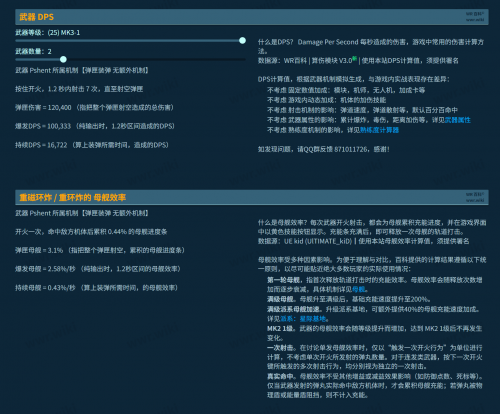Click the bold MK2 1级 term
Viewport: 500px width, 414px height.
tap(281, 329)
